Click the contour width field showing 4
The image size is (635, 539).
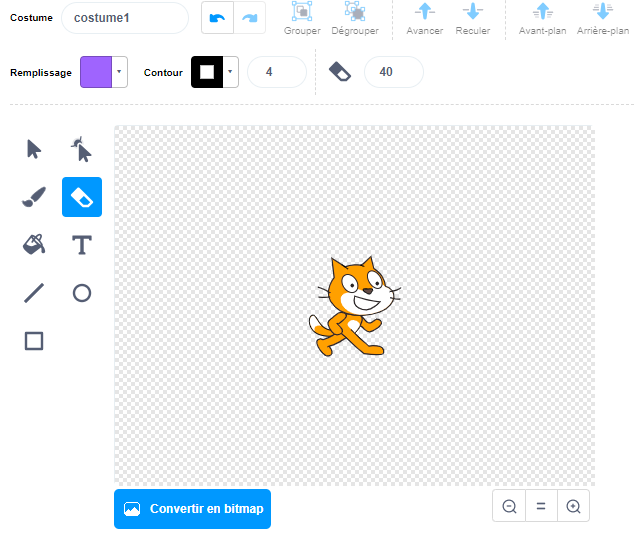(x=277, y=72)
